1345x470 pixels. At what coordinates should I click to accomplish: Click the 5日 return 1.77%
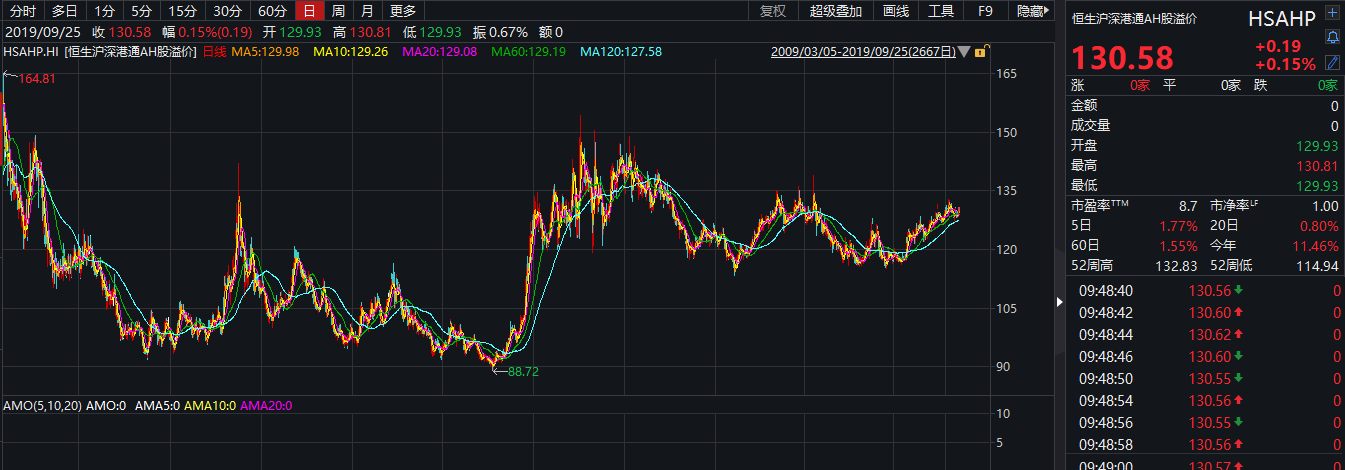pos(1178,224)
